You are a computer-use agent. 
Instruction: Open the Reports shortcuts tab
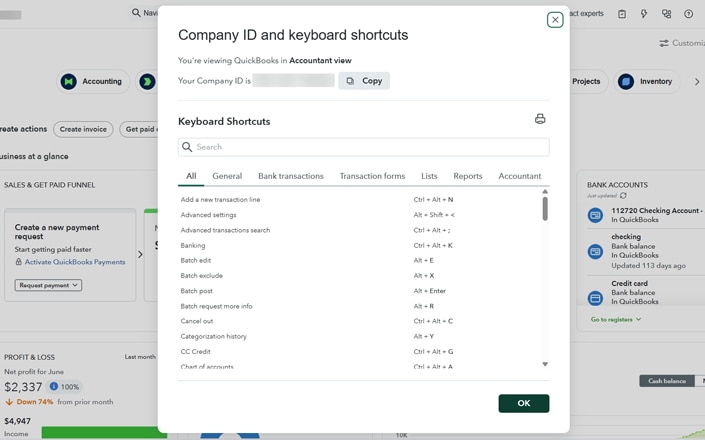[468, 176]
